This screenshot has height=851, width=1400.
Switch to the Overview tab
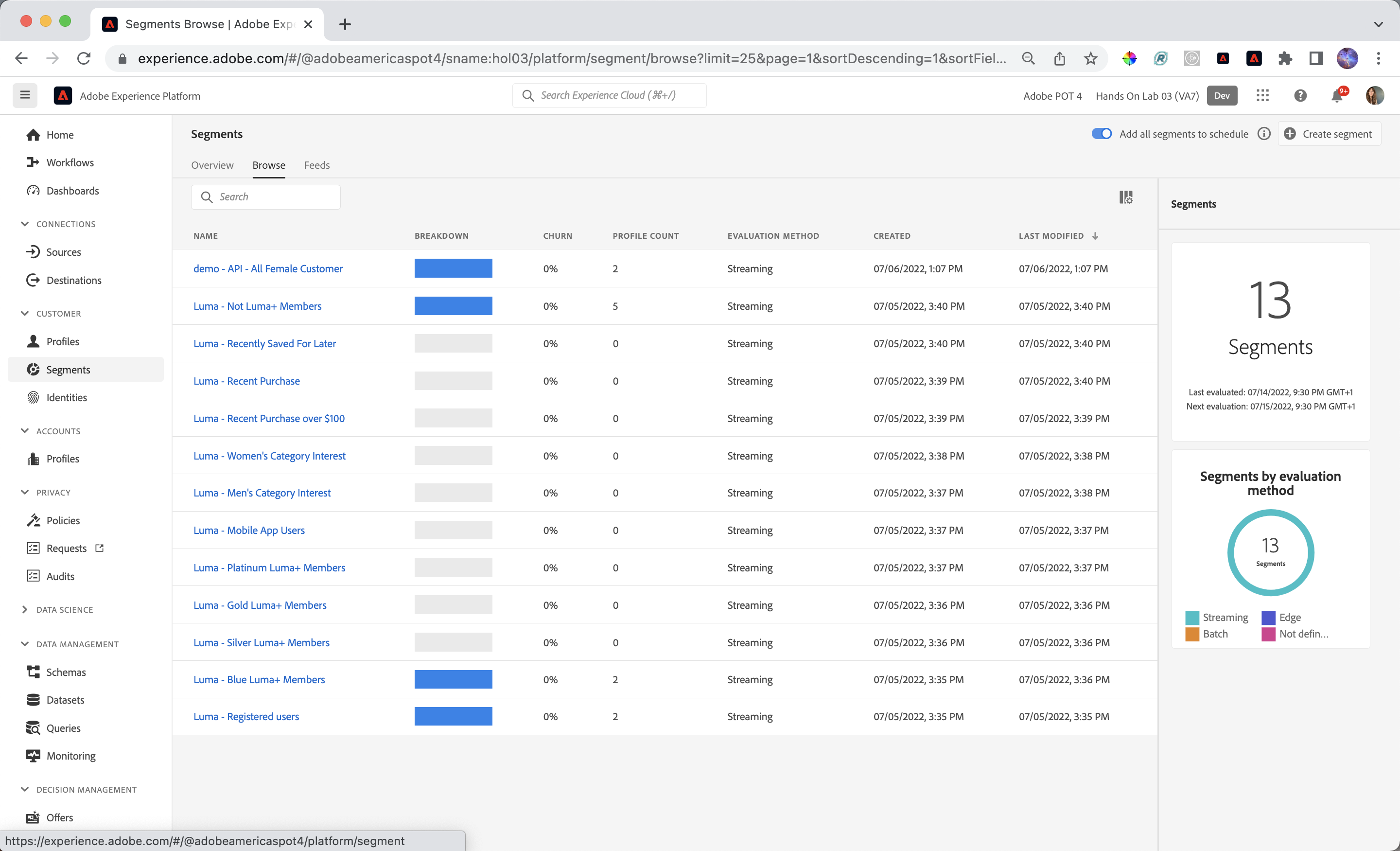[212, 165]
